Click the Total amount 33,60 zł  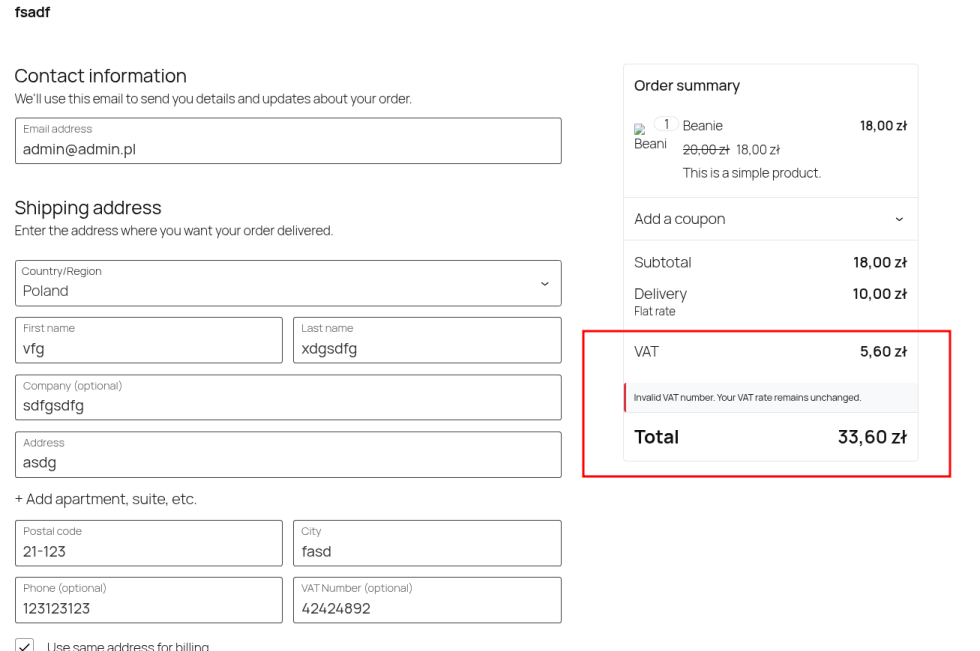coord(872,437)
